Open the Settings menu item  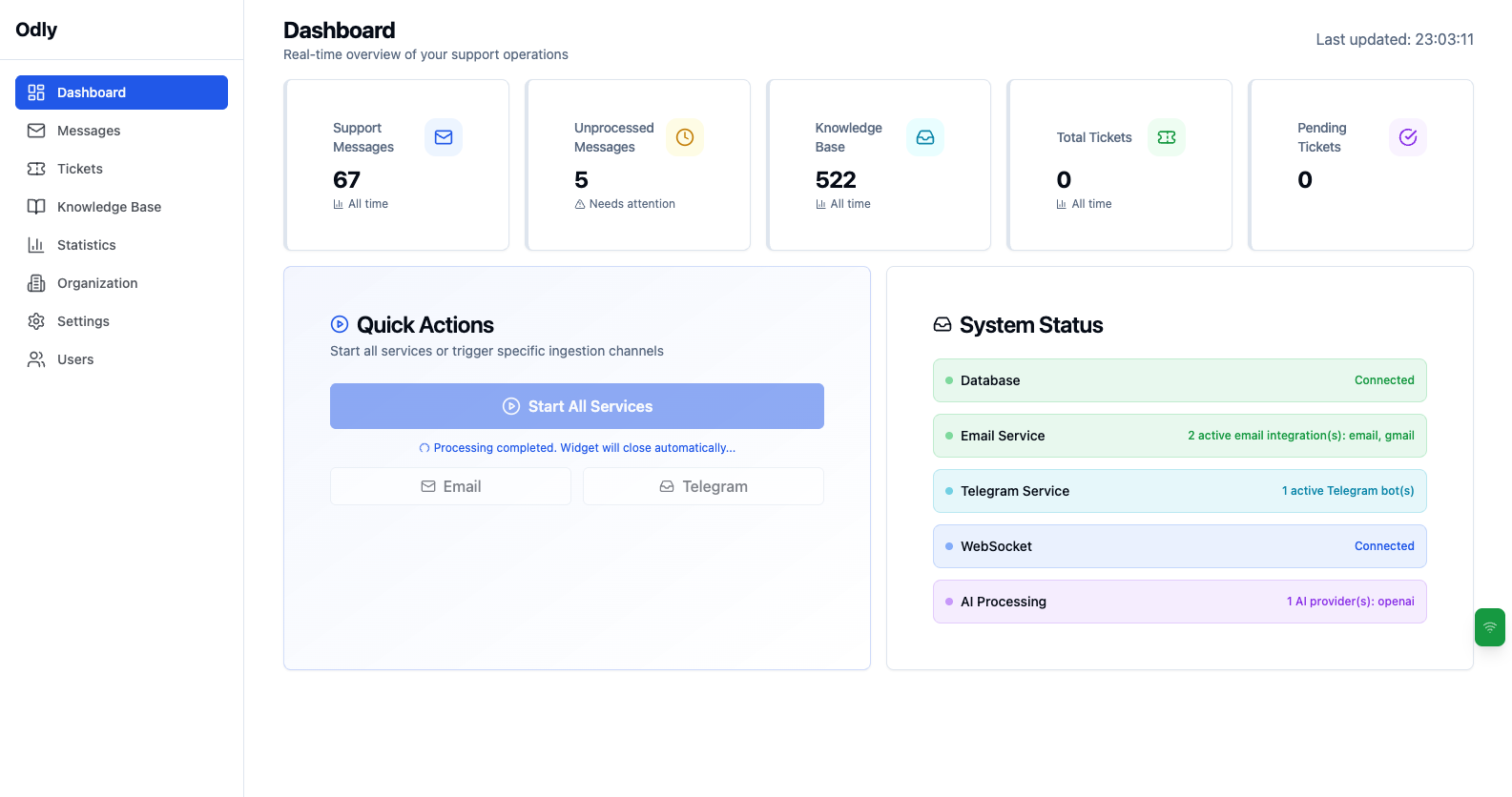(121, 321)
